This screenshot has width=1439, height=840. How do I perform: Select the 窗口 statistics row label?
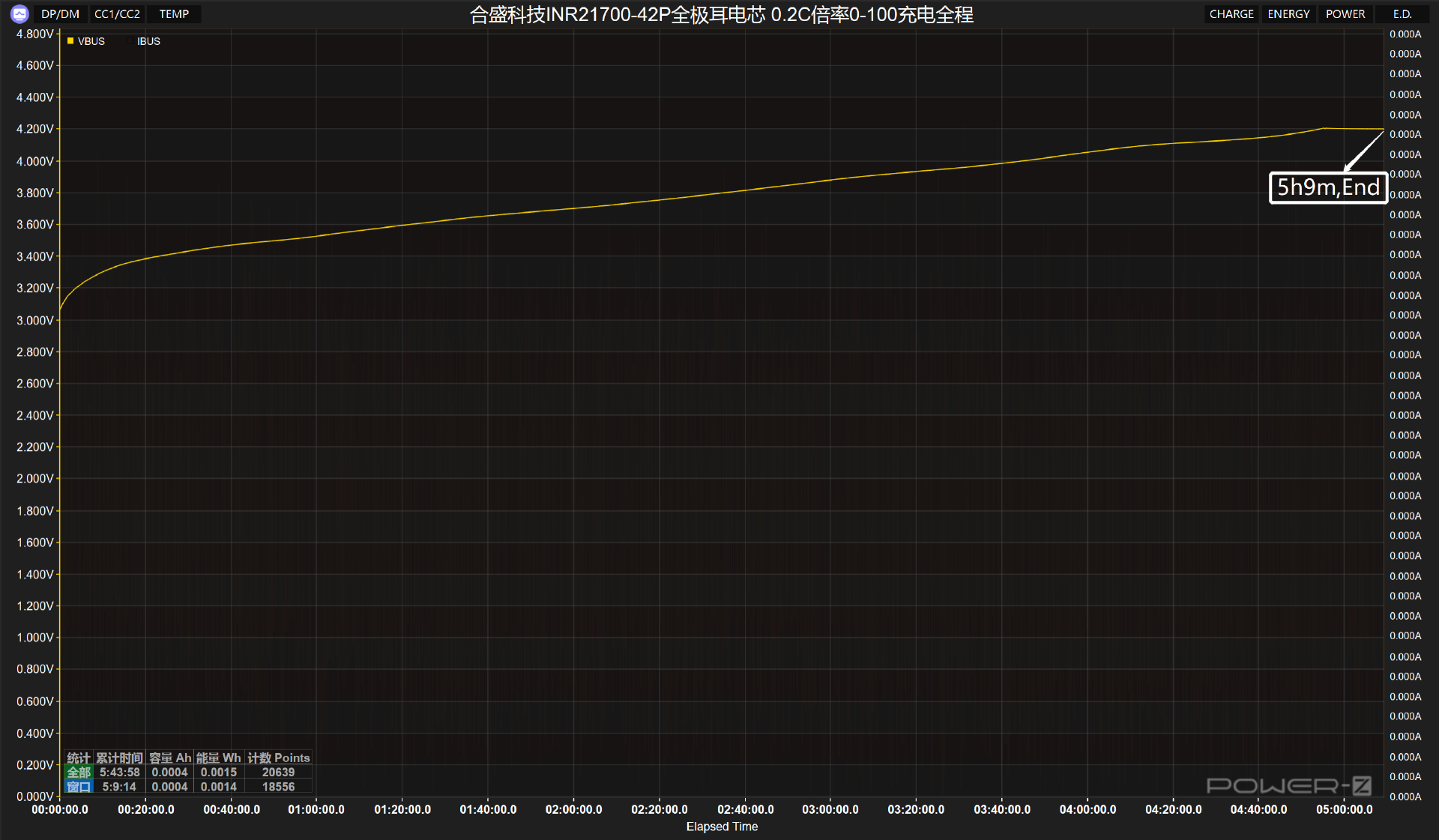[79, 787]
